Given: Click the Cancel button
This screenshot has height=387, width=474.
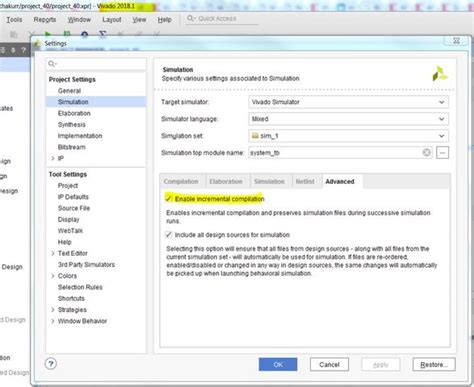Looking at the screenshot, I should click(x=329, y=365).
